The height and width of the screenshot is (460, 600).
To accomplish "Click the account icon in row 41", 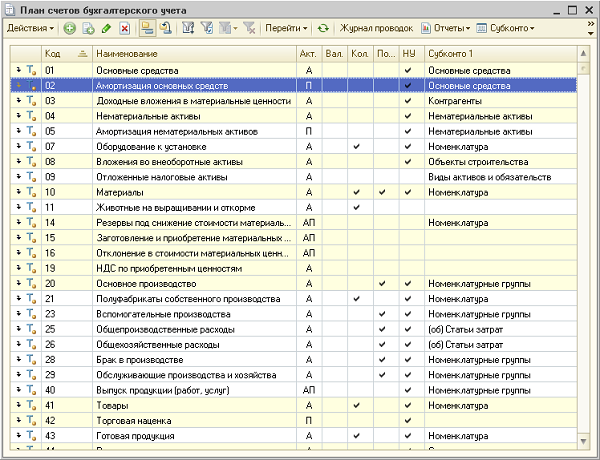I will click(31, 405).
